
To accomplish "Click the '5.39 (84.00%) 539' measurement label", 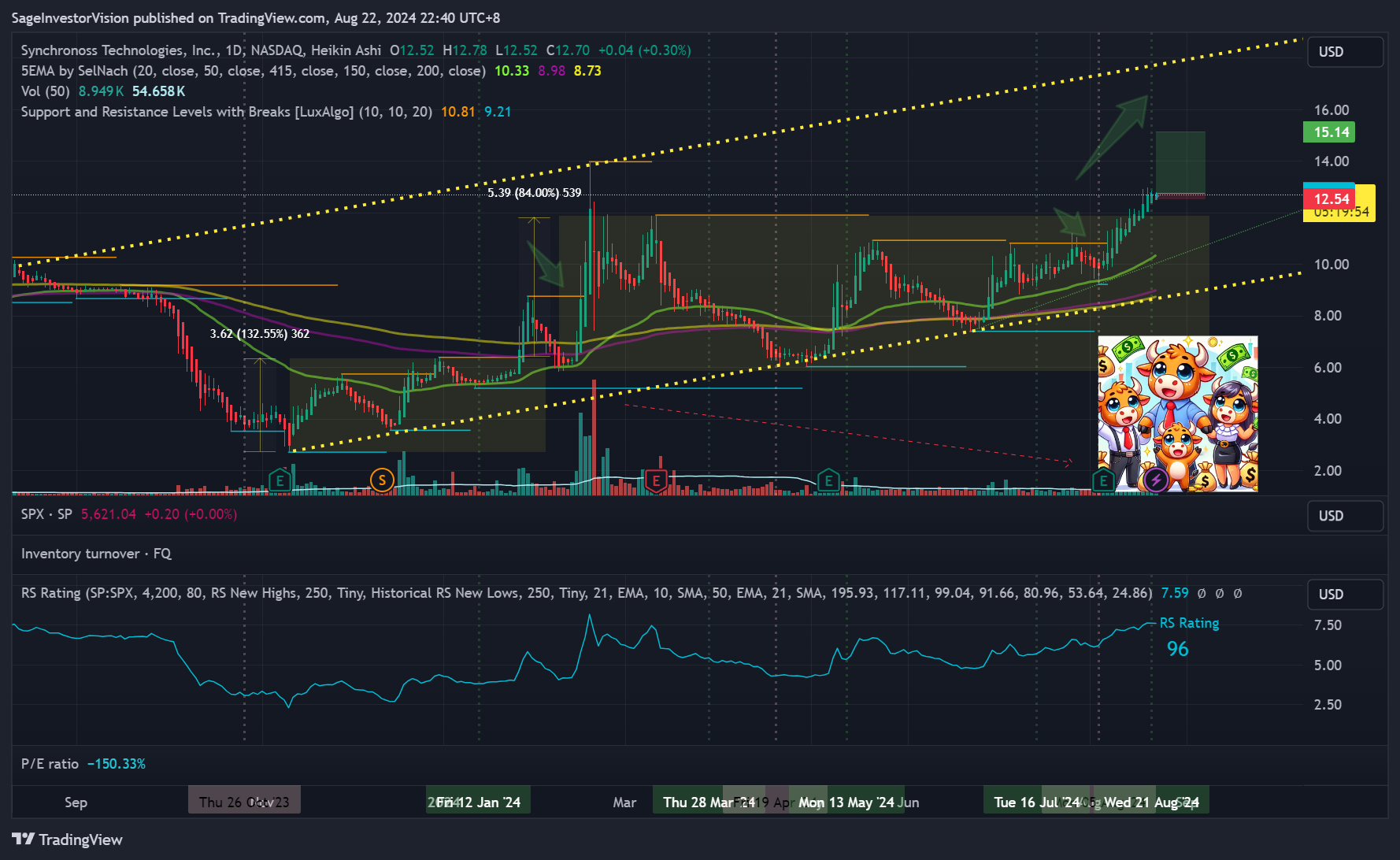I will pos(534,193).
